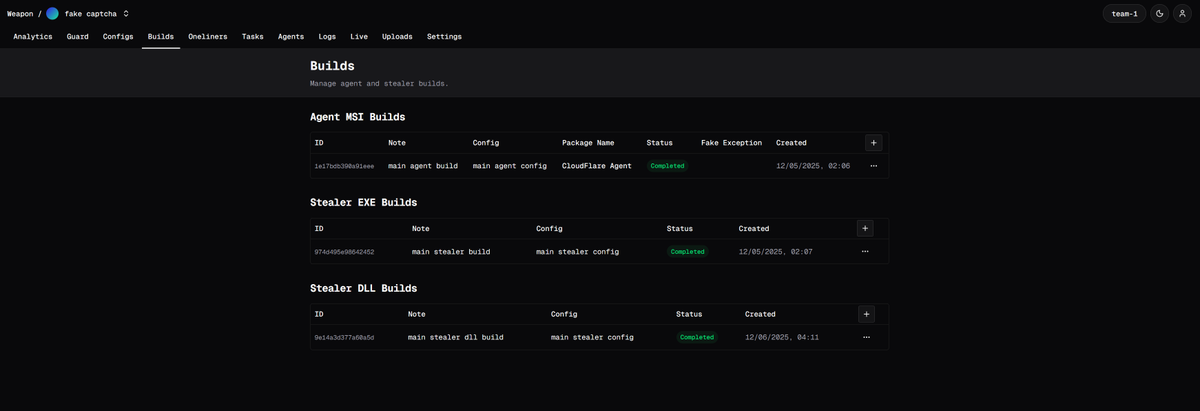Screen dimensions: 1200x411
Task: Click the Stealer DLL Builds heading
Action: 364,288
